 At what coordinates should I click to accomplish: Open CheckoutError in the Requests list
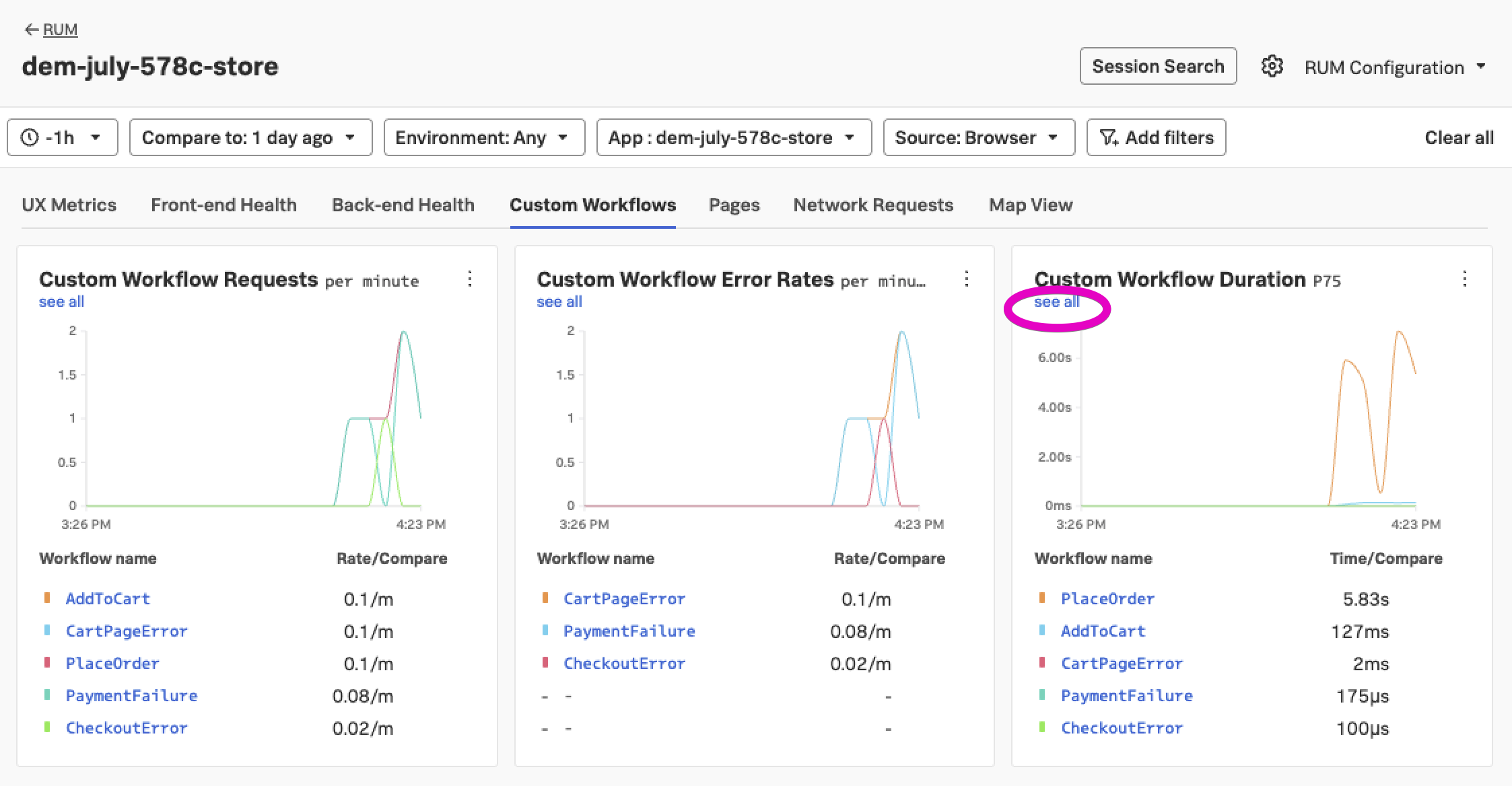tap(127, 727)
